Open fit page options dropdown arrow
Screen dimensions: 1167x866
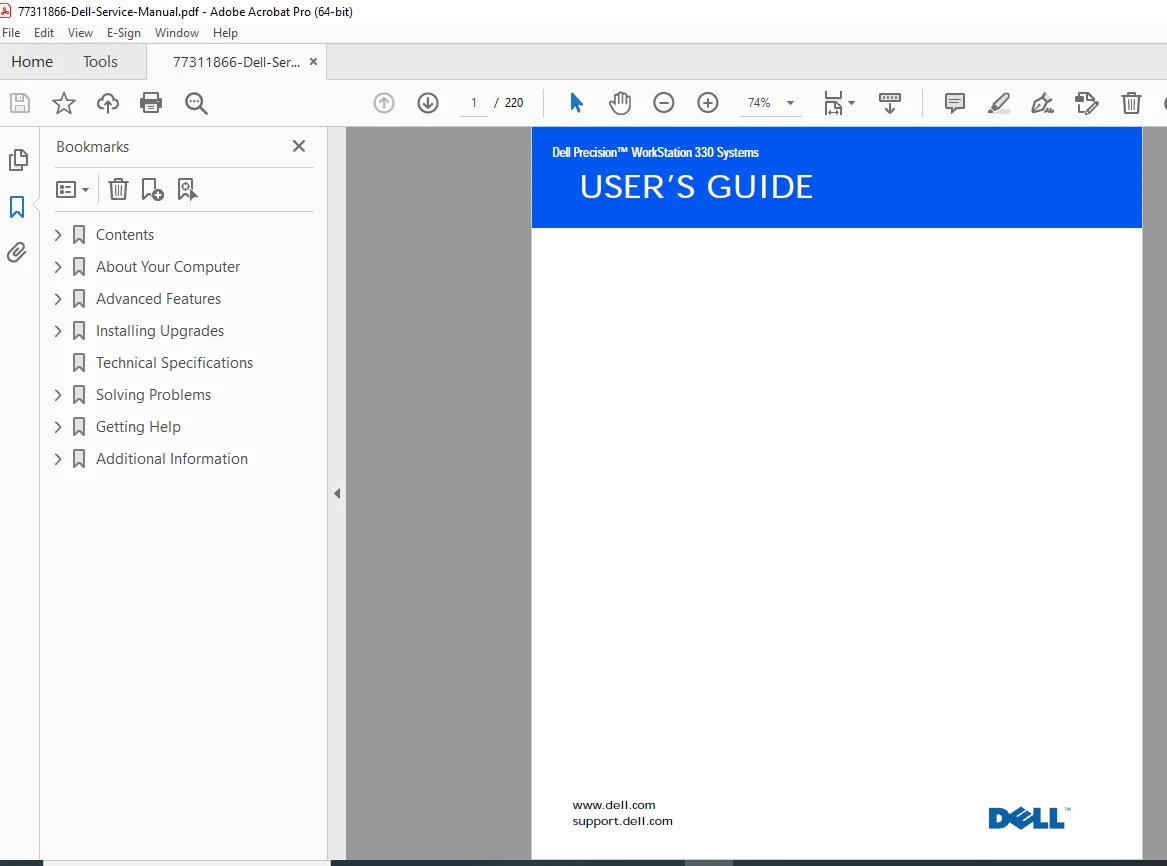click(851, 103)
